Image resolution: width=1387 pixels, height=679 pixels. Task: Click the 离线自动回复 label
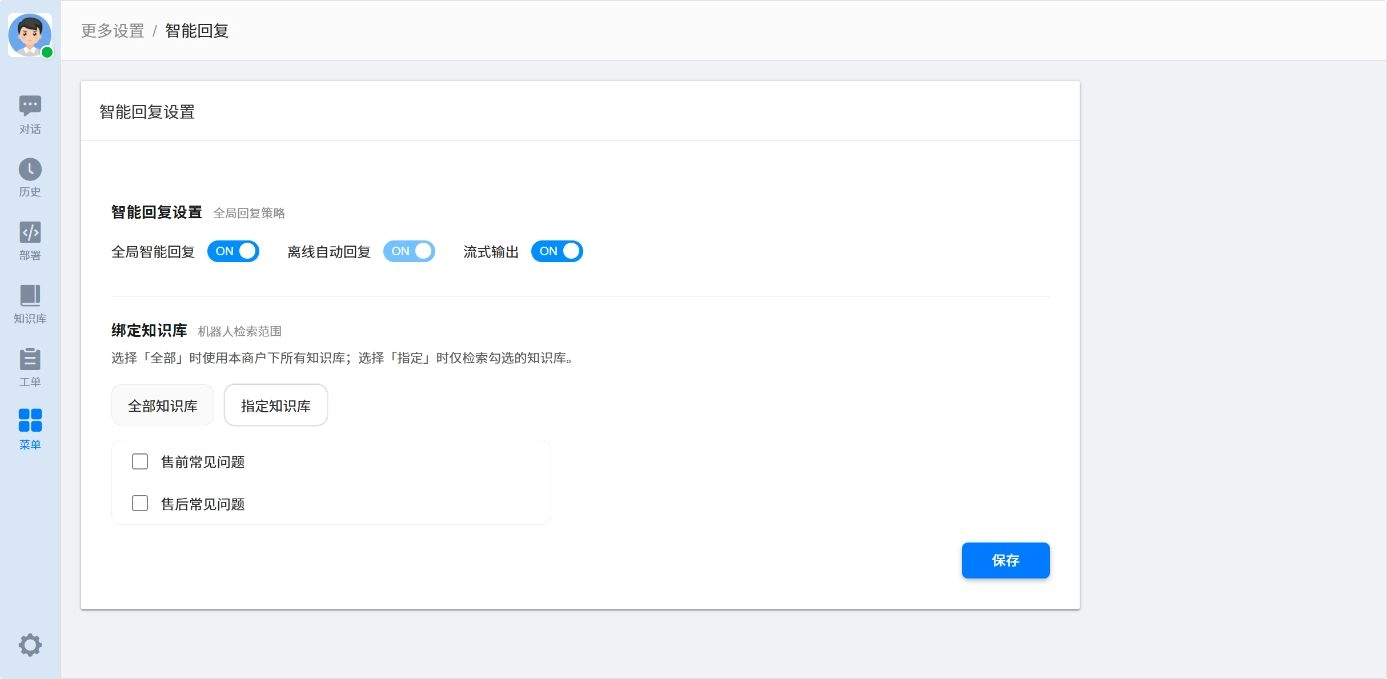[329, 252]
